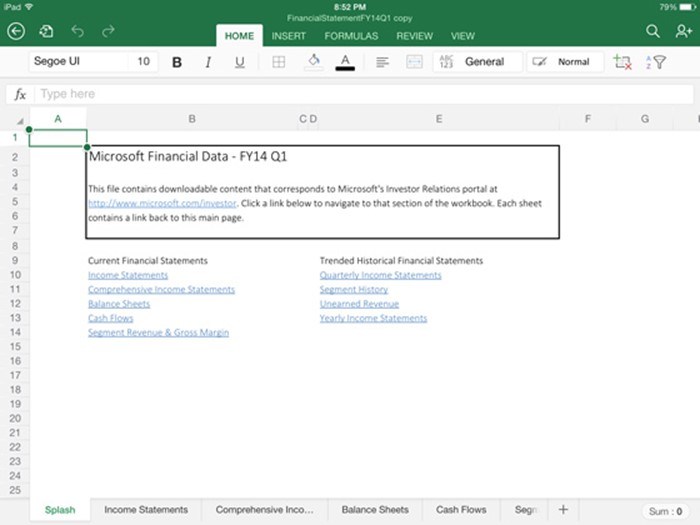
Task: Select the Splash sheet tab
Action: tap(60, 510)
